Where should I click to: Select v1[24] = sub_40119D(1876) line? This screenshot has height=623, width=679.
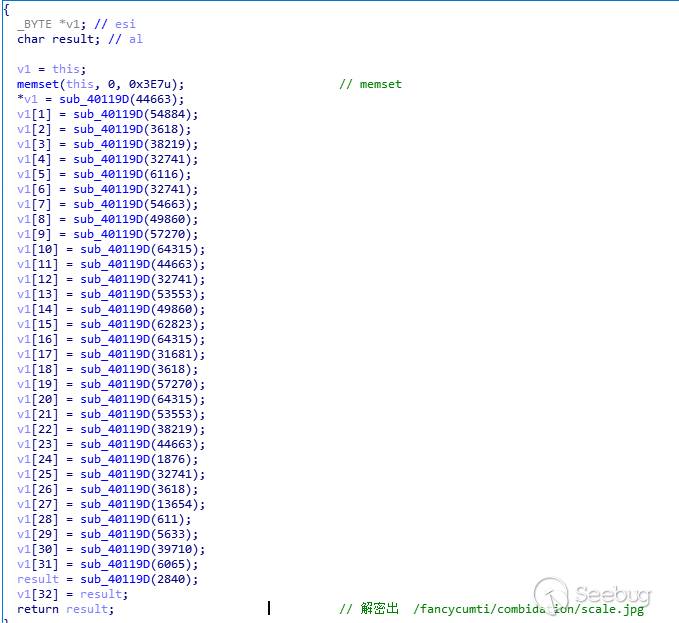[x=107, y=459]
